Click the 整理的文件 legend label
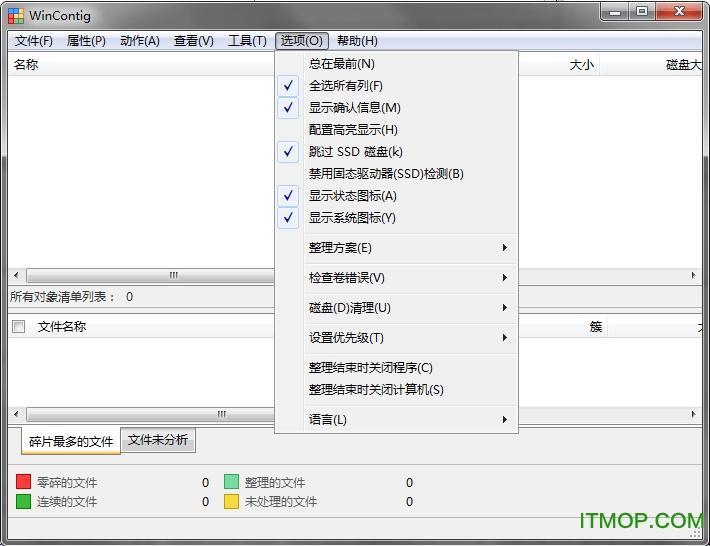The width and height of the screenshot is (710, 546). coord(275,483)
